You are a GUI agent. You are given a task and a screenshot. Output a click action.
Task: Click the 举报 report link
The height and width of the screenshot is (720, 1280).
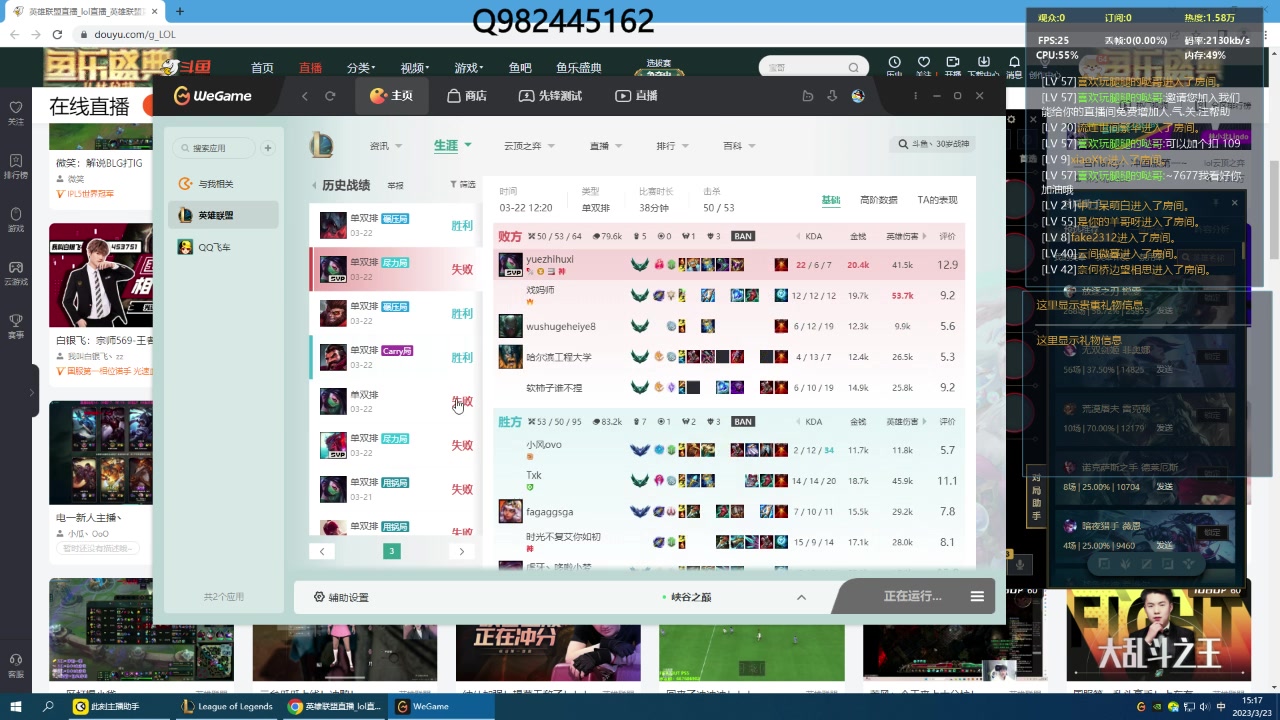tap(395, 186)
